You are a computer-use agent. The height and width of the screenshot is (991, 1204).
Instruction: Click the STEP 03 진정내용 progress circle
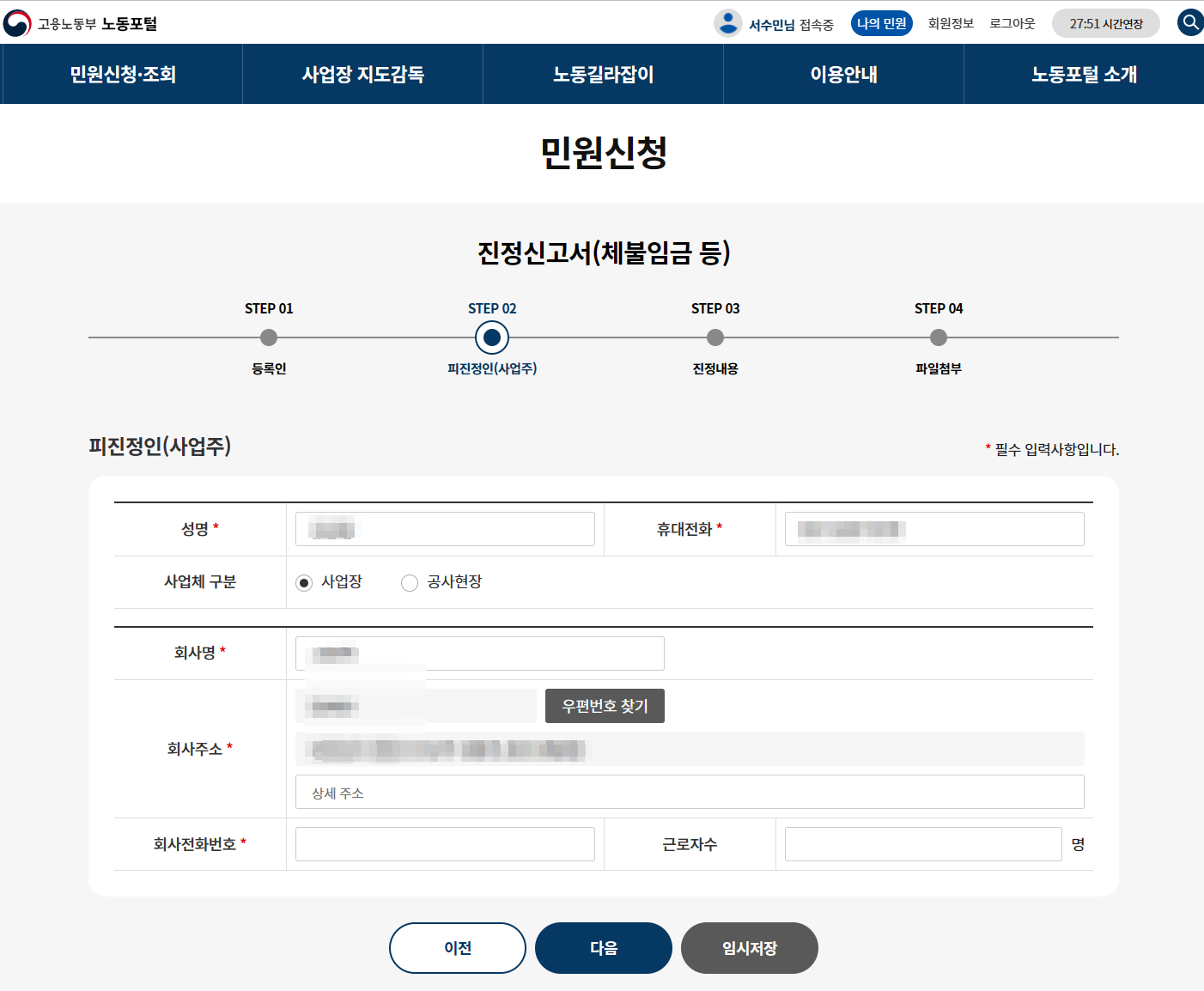715,338
